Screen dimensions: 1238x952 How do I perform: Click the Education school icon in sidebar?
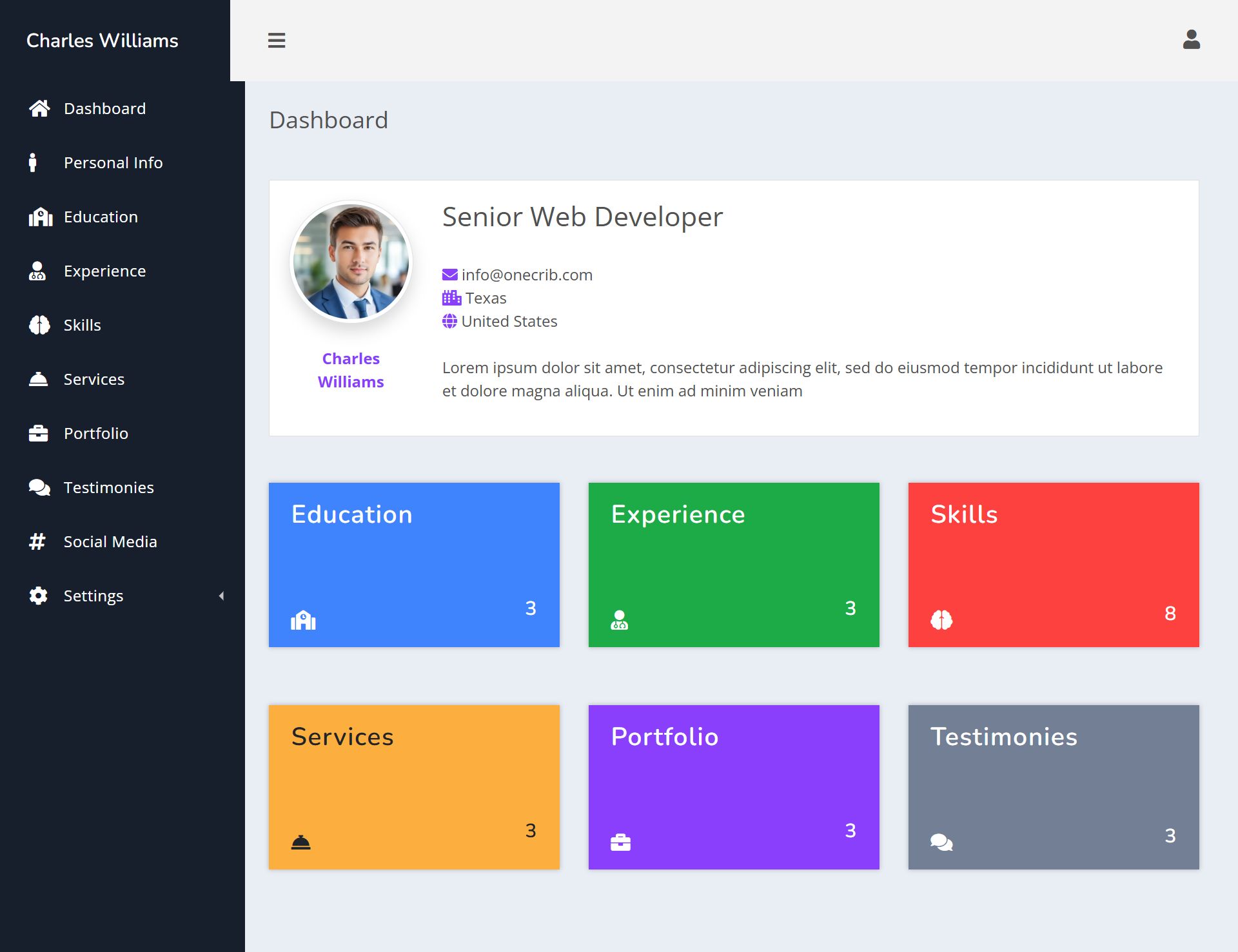click(x=40, y=217)
